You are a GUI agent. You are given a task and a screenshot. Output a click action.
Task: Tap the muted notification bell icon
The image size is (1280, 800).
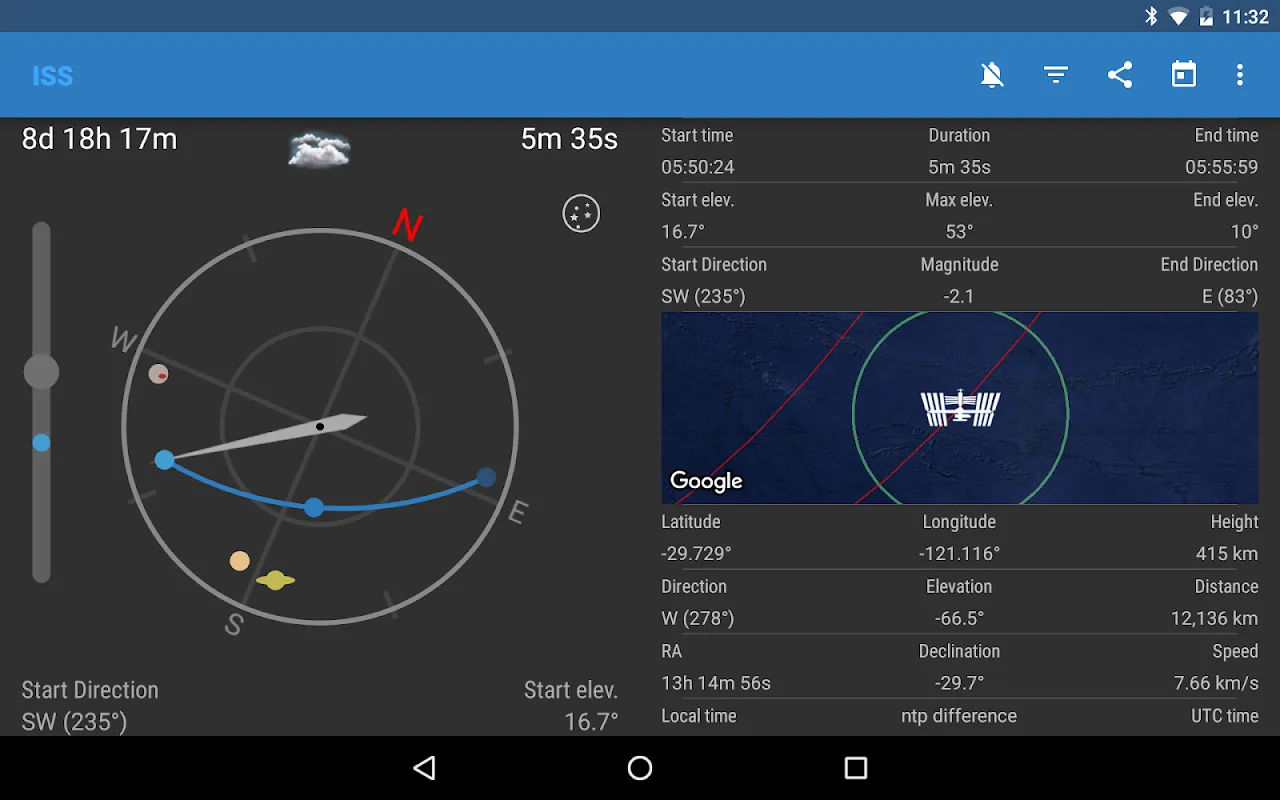(x=992, y=75)
